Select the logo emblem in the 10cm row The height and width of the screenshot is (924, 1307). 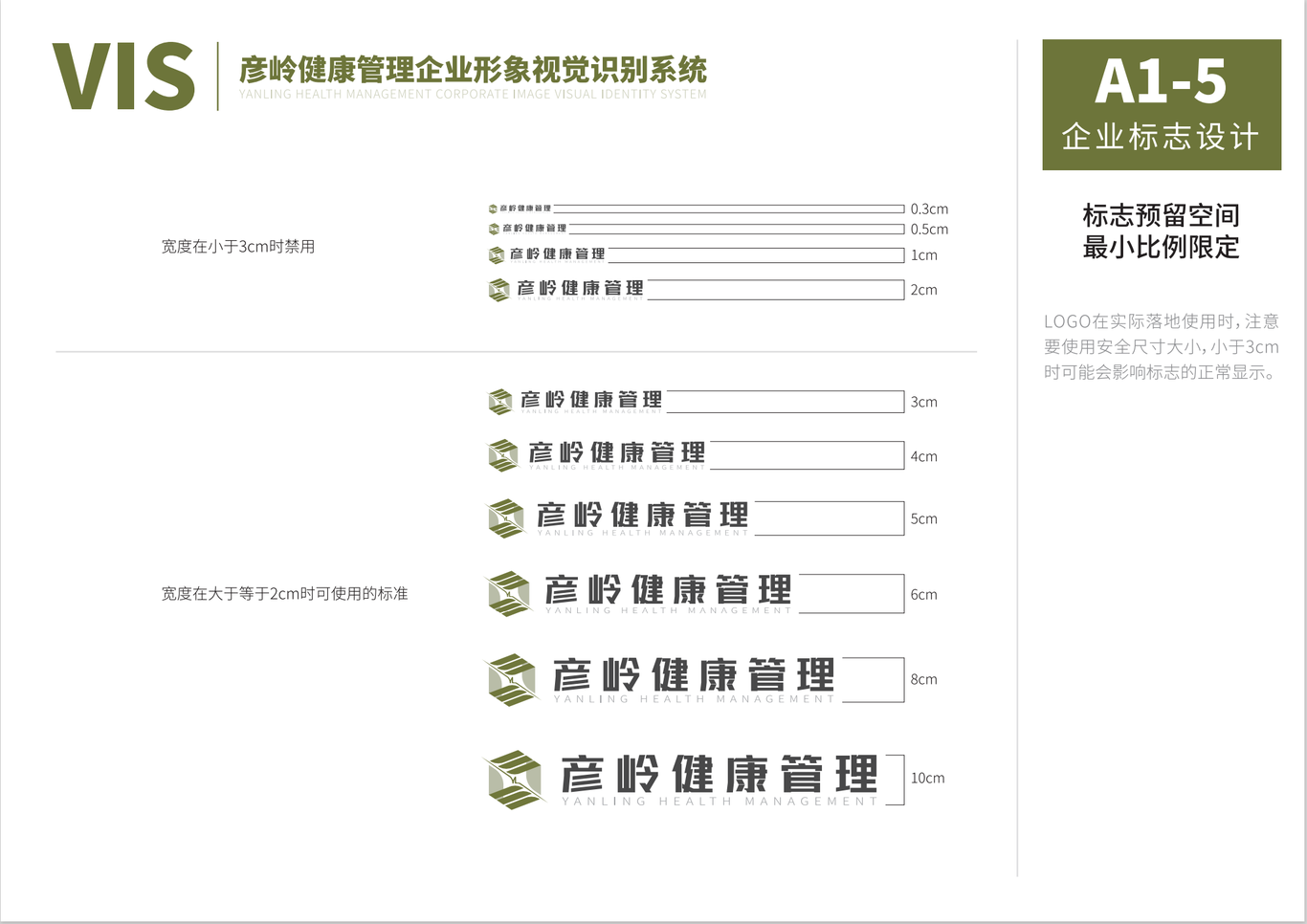[514, 780]
